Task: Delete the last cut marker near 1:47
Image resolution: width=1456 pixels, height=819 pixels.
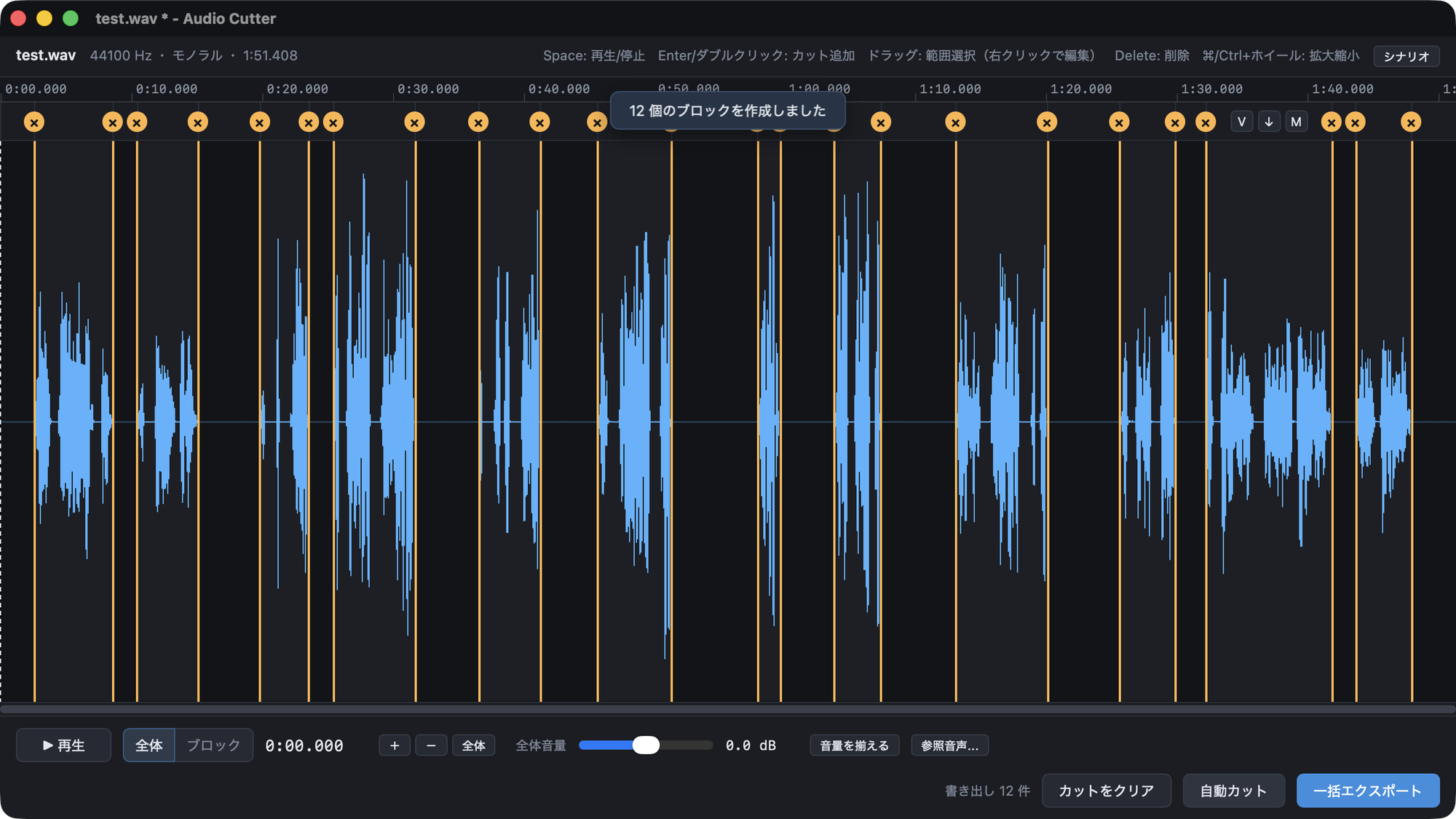Action: tap(1411, 122)
